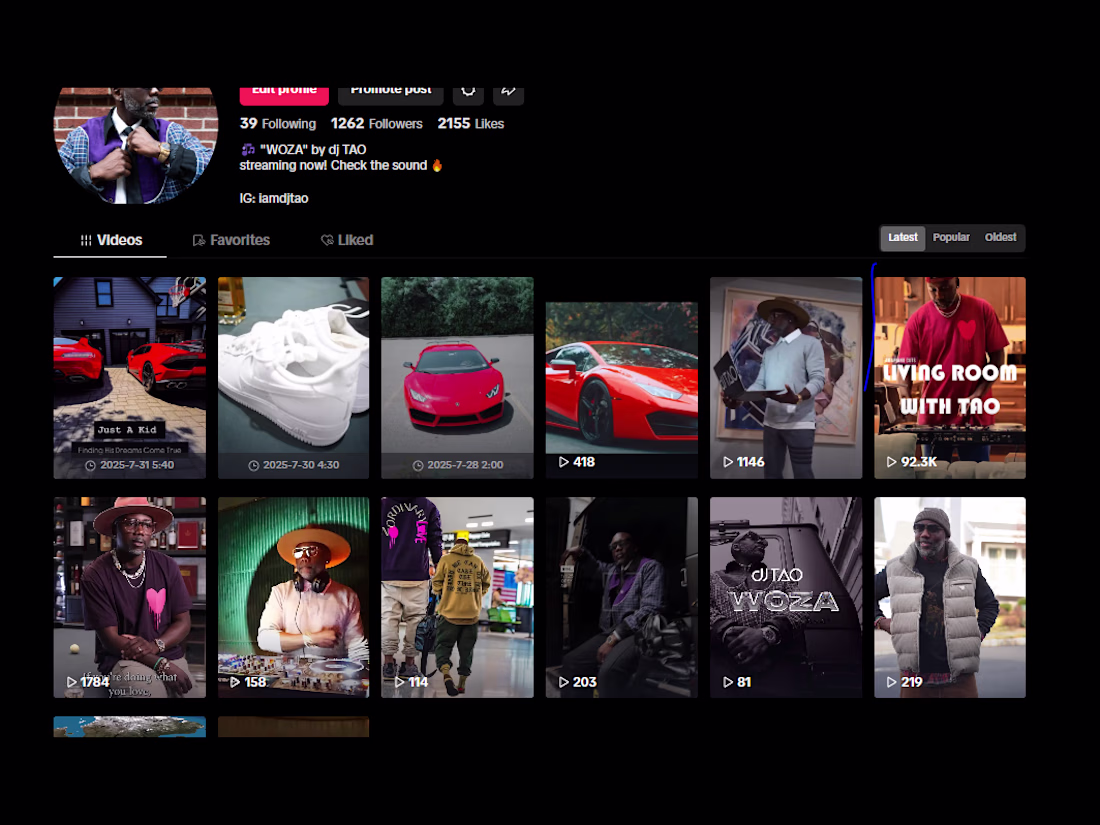Image resolution: width=1100 pixels, height=825 pixels.
Task: Open red Lamborghini video scheduled 2025-7-28
Action: pyautogui.click(x=457, y=377)
